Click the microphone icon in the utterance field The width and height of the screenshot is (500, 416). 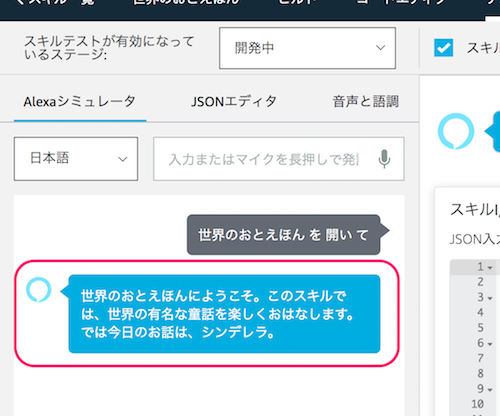pos(384,159)
